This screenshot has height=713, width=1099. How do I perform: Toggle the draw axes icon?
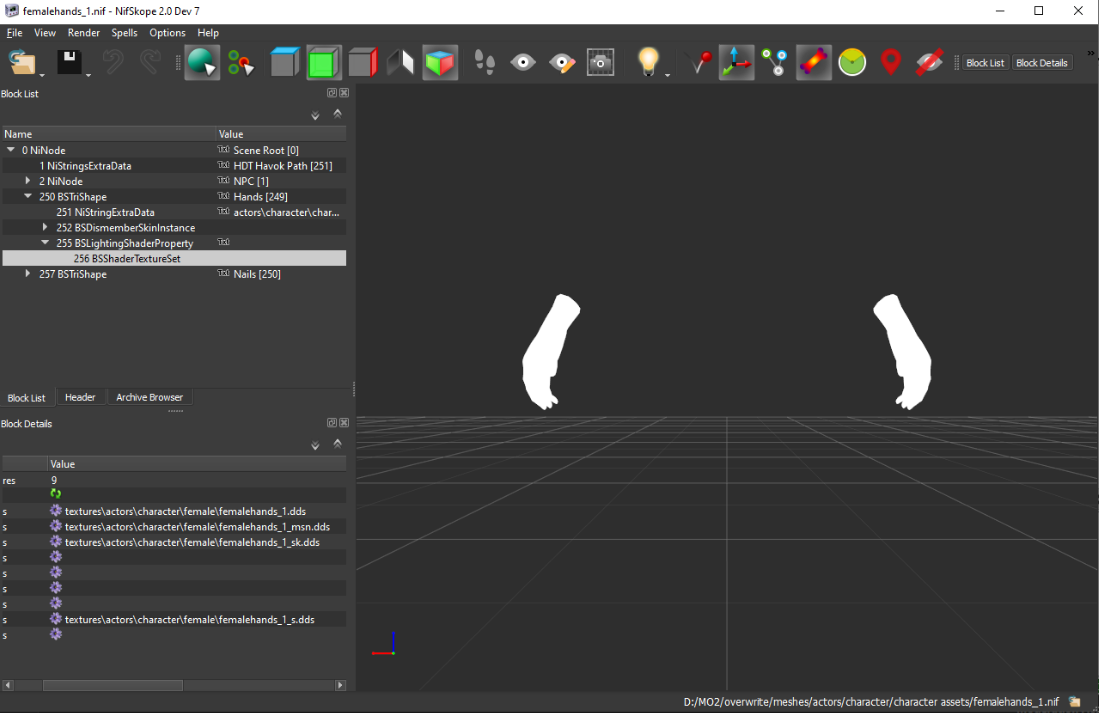pyautogui.click(x=737, y=63)
